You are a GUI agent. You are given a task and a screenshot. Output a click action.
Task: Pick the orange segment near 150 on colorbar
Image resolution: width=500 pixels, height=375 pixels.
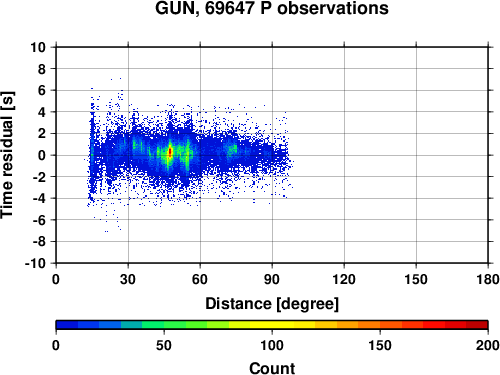click(380, 325)
